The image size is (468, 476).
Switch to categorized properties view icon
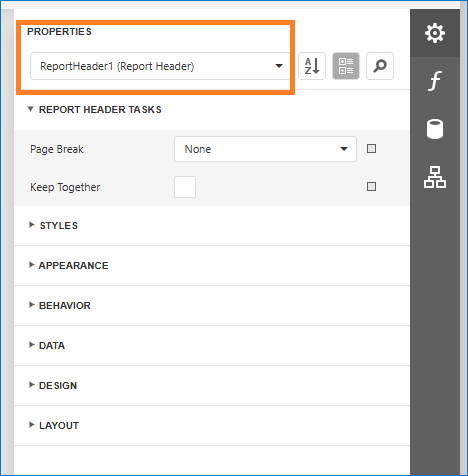(x=346, y=66)
